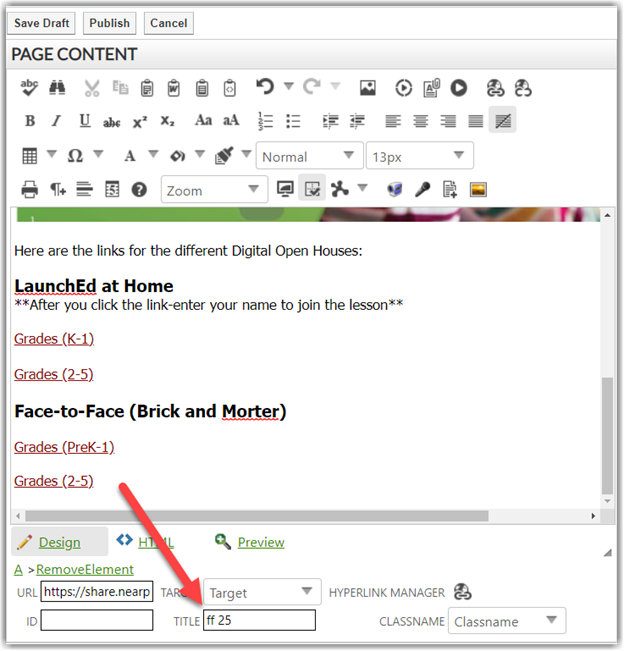Click the Insert Table grid icon
This screenshot has width=624, height=651.
29,156
